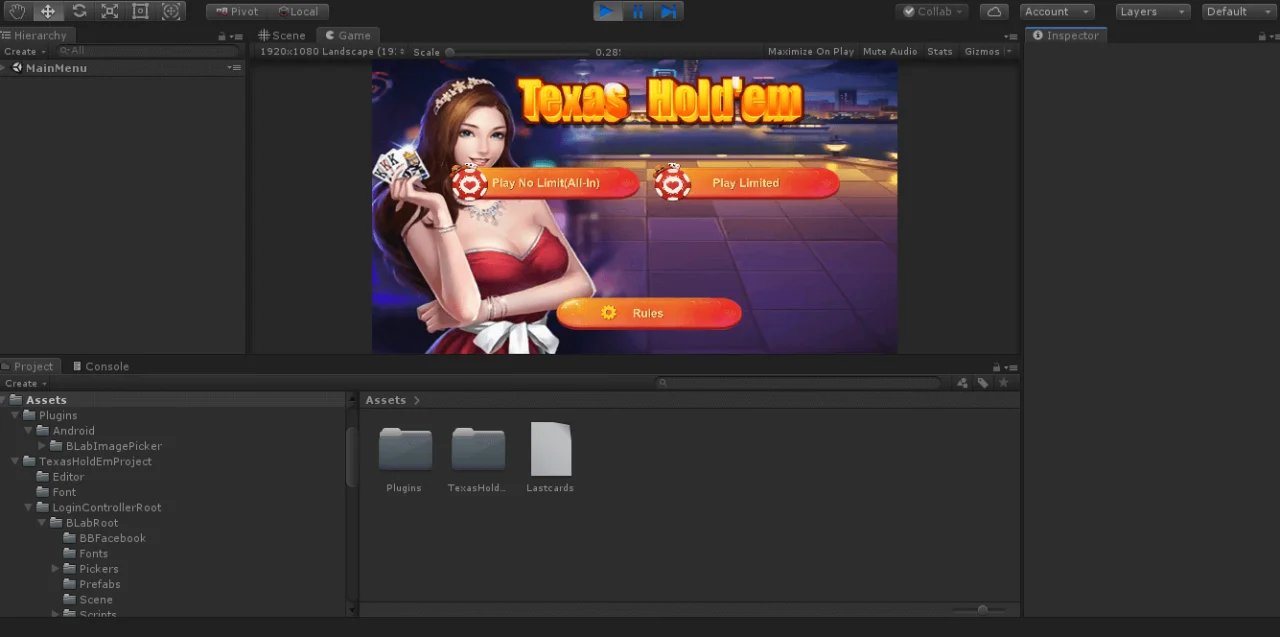Open the Plugins folder thumbnail
Viewport: 1280px width, 637px height.
pyautogui.click(x=405, y=449)
